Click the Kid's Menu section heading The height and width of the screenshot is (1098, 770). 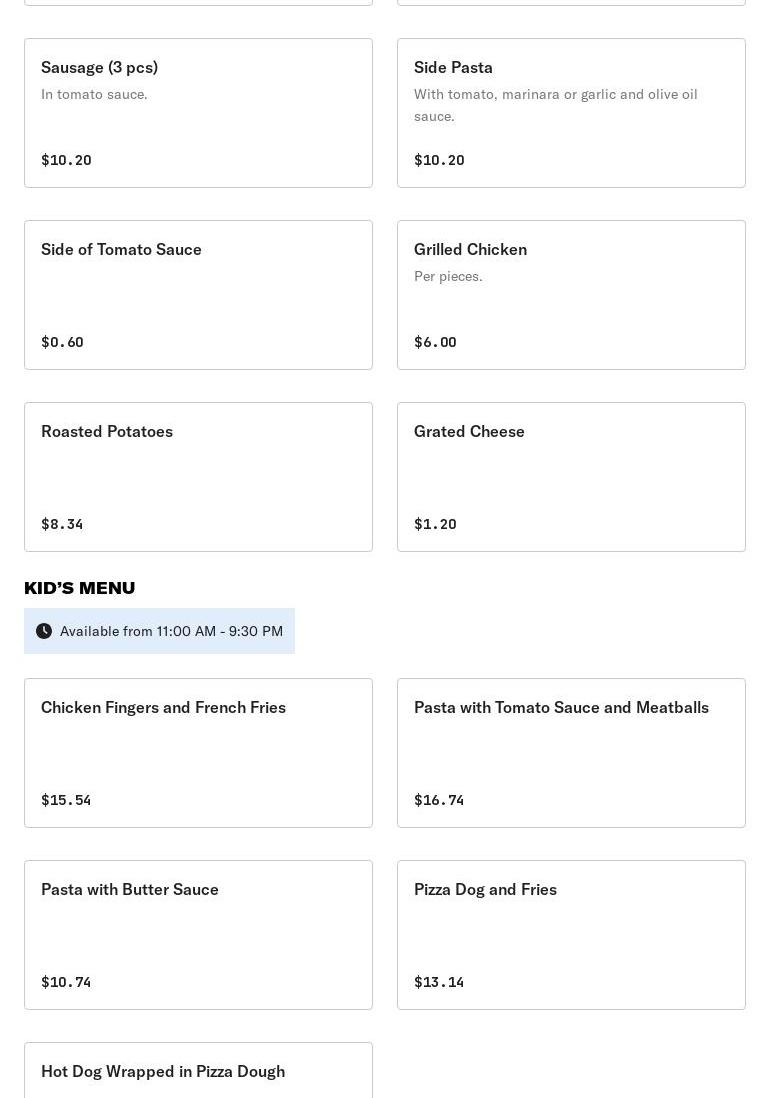click(80, 588)
